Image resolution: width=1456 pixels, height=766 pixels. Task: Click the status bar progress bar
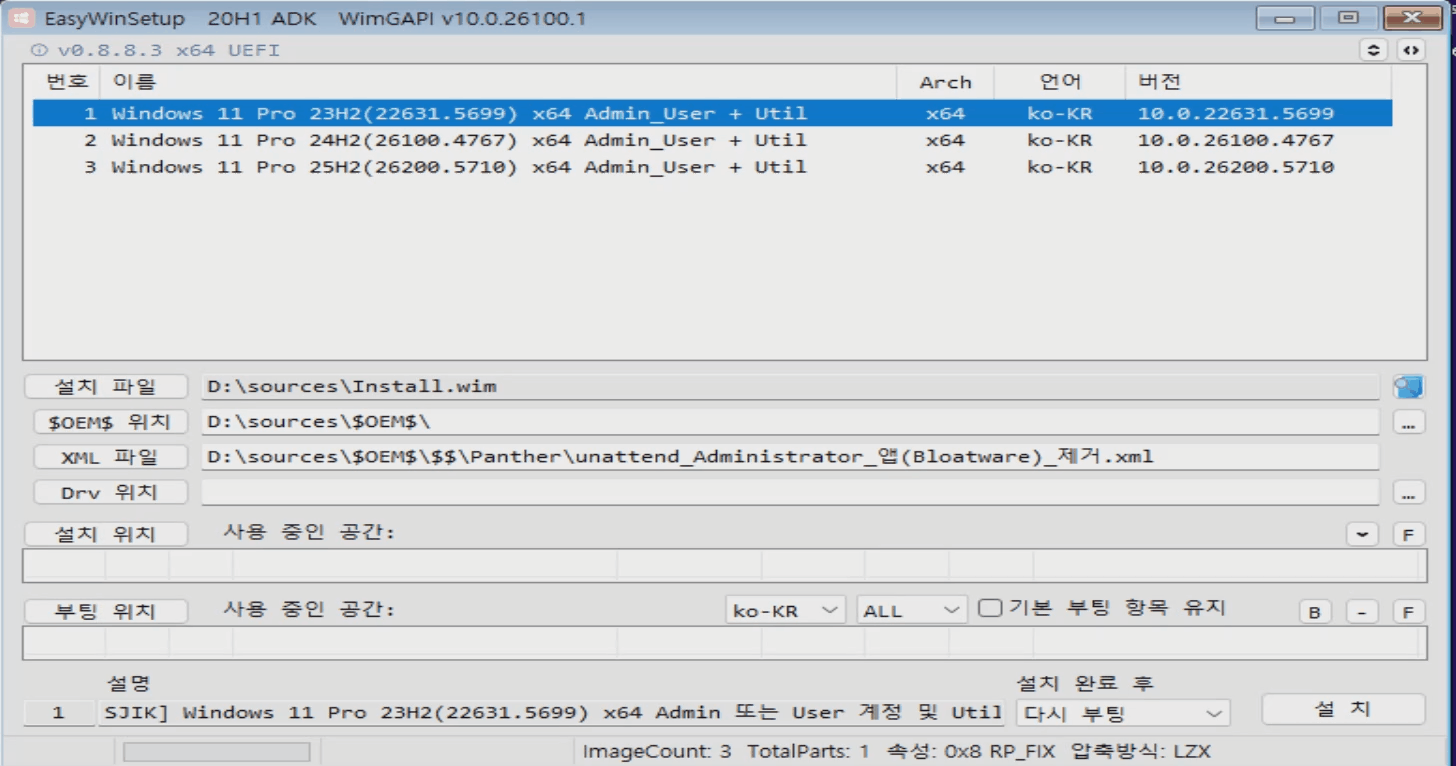pyautogui.click(x=216, y=751)
